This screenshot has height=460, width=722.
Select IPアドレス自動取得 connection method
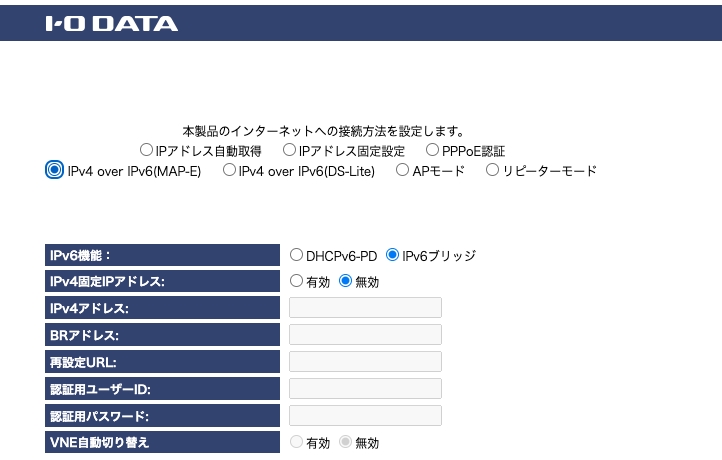[x=147, y=150]
